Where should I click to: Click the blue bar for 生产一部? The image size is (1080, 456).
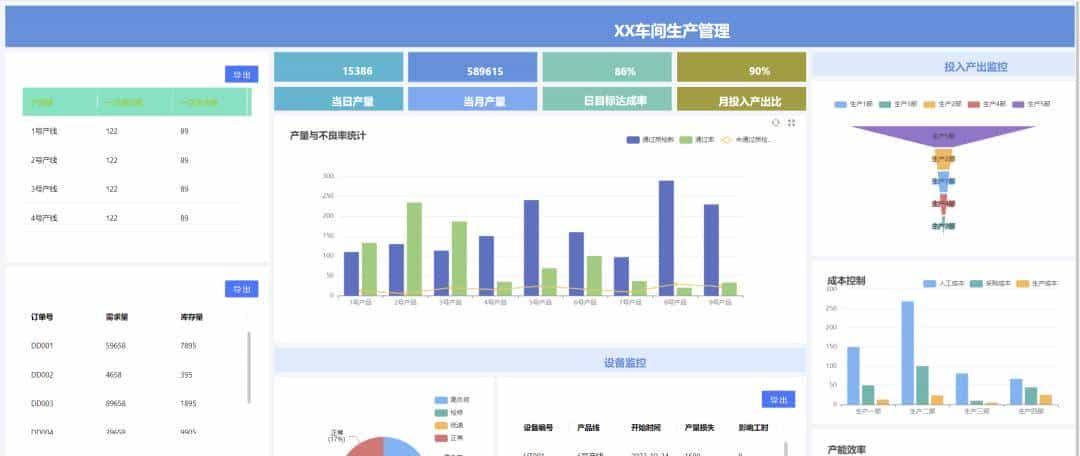853,375
